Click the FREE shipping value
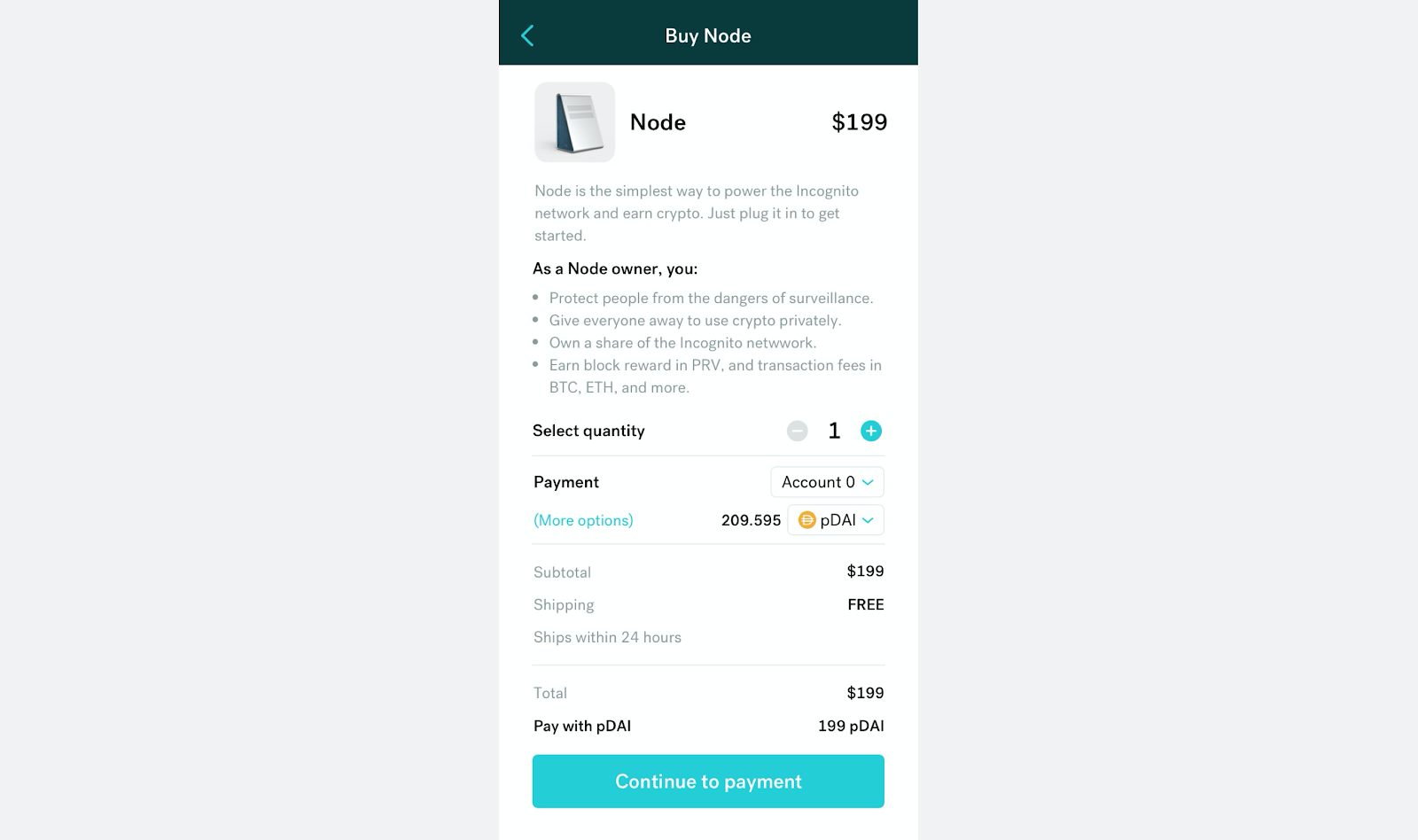The height and width of the screenshot is (840, 1418). pos(866,604)
